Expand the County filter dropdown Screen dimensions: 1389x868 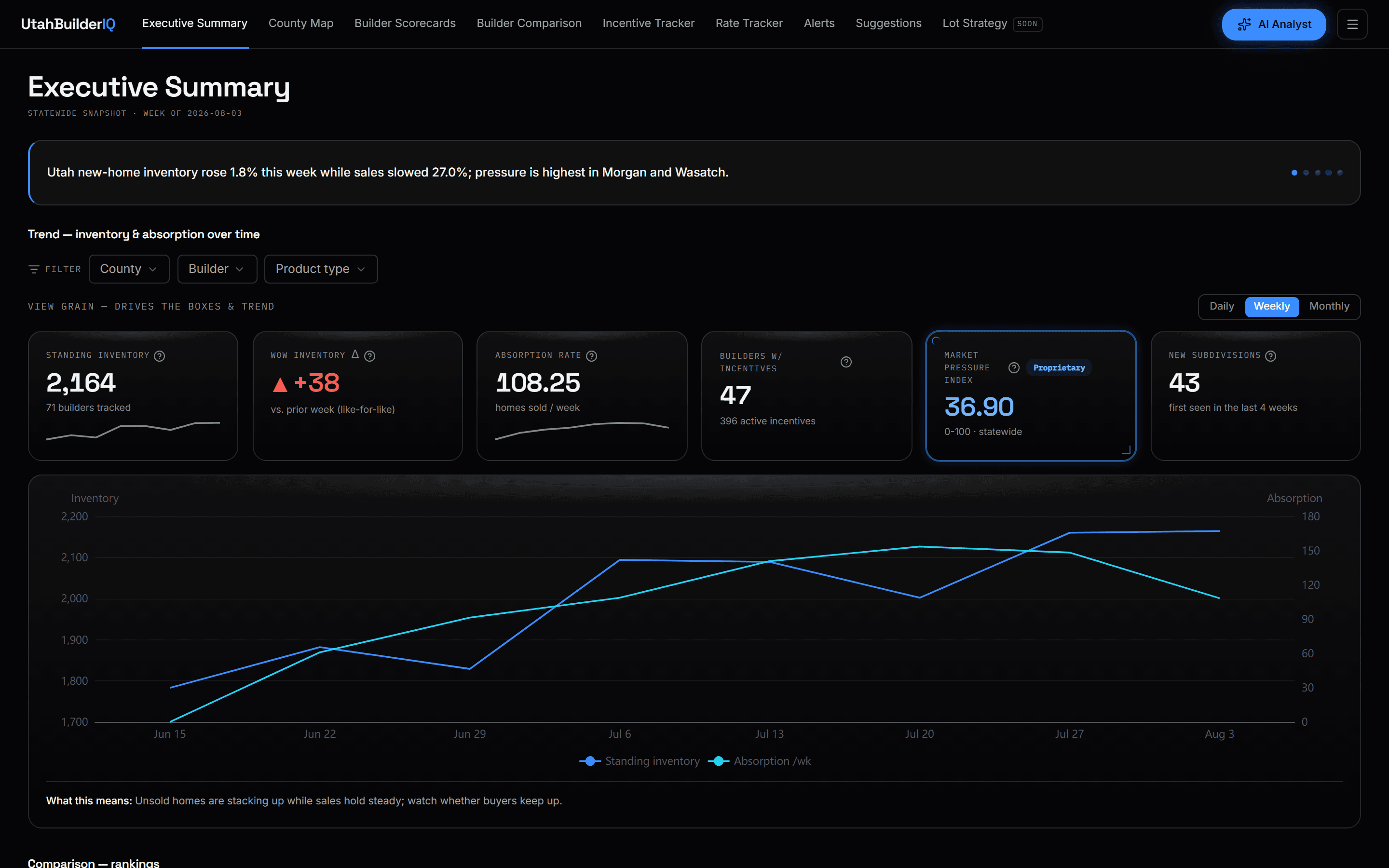click(x=129, y=269)
